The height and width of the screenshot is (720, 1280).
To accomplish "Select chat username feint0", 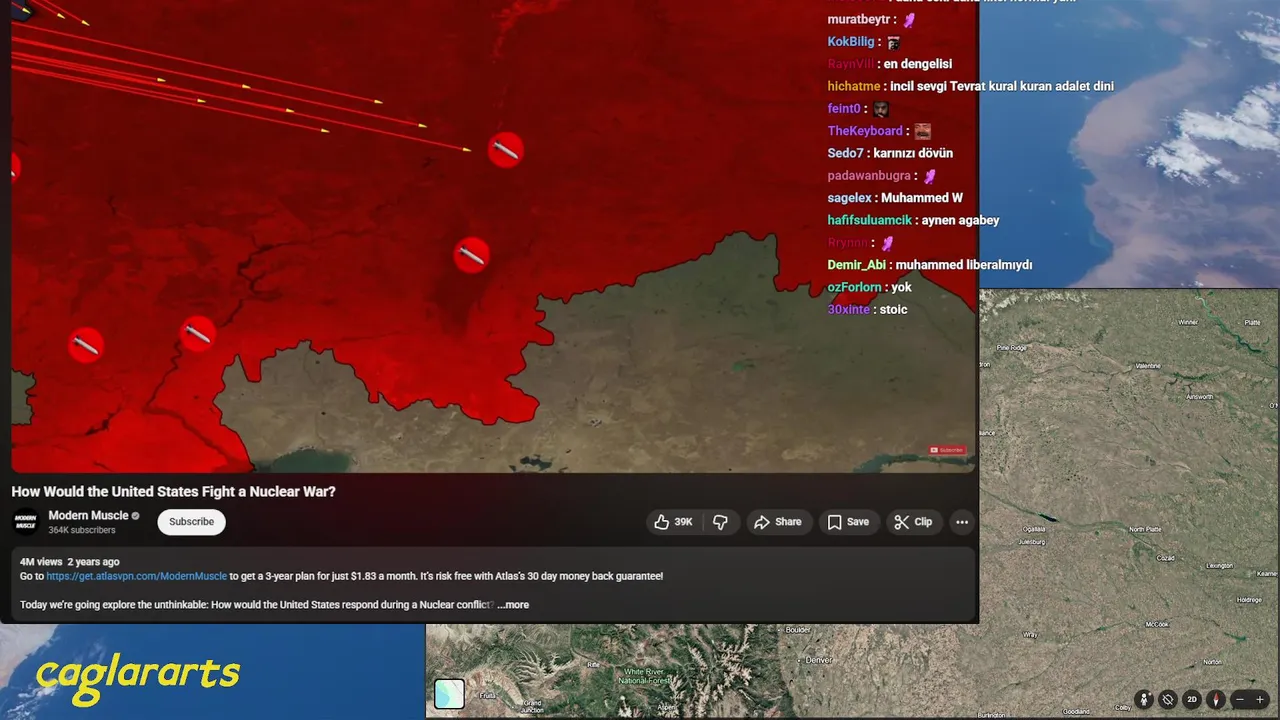I will 844,109.
